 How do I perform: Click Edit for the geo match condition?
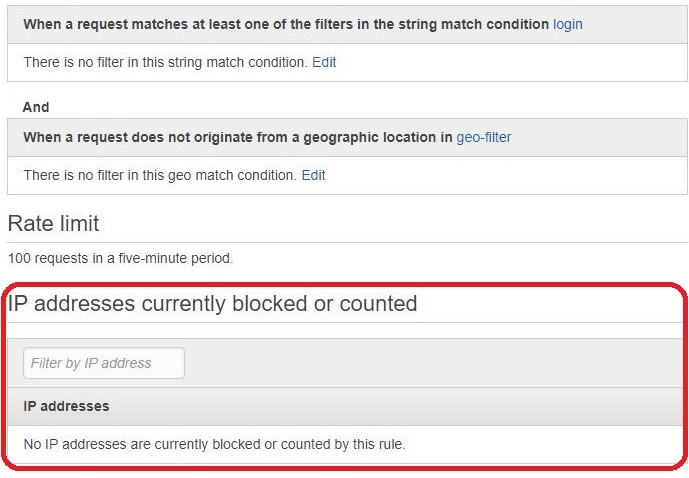pos(313,175)
